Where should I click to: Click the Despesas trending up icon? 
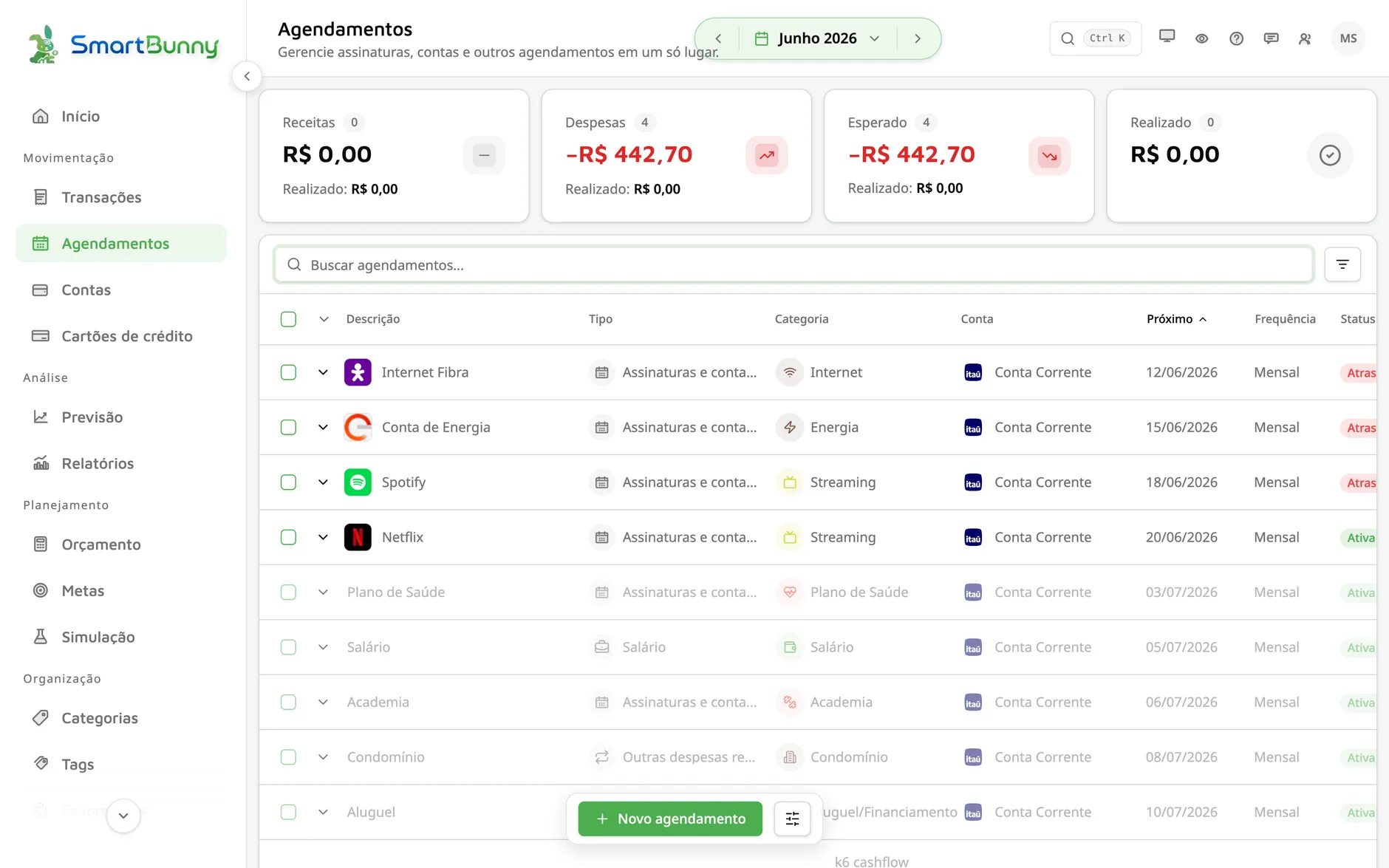(x=767, y=155)
